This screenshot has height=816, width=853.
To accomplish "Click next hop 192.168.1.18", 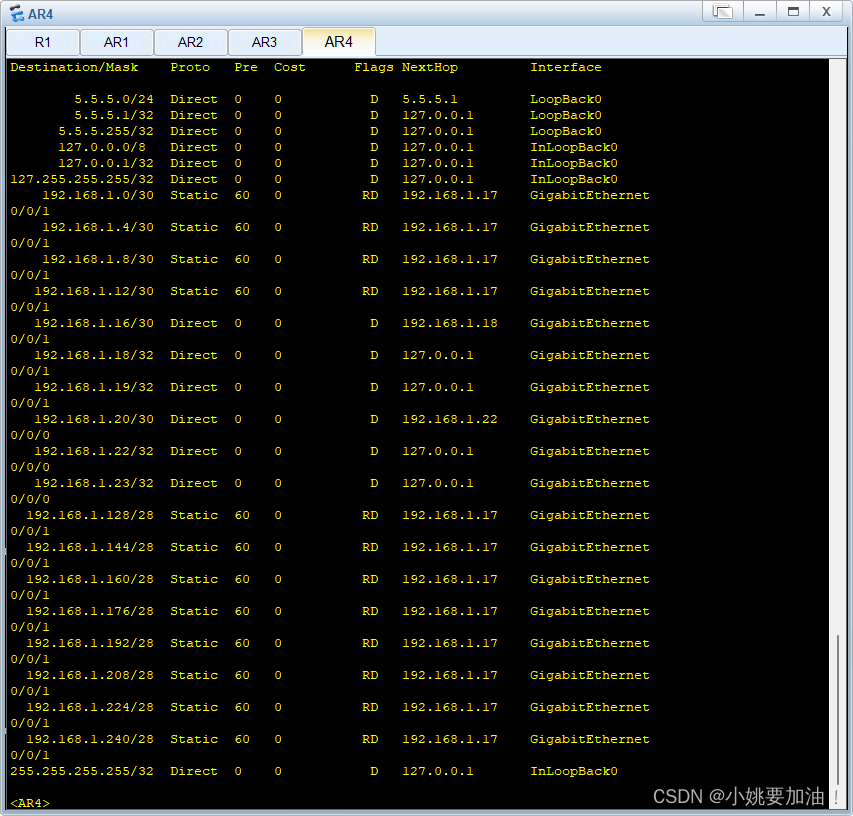I will tap(450, 324).
